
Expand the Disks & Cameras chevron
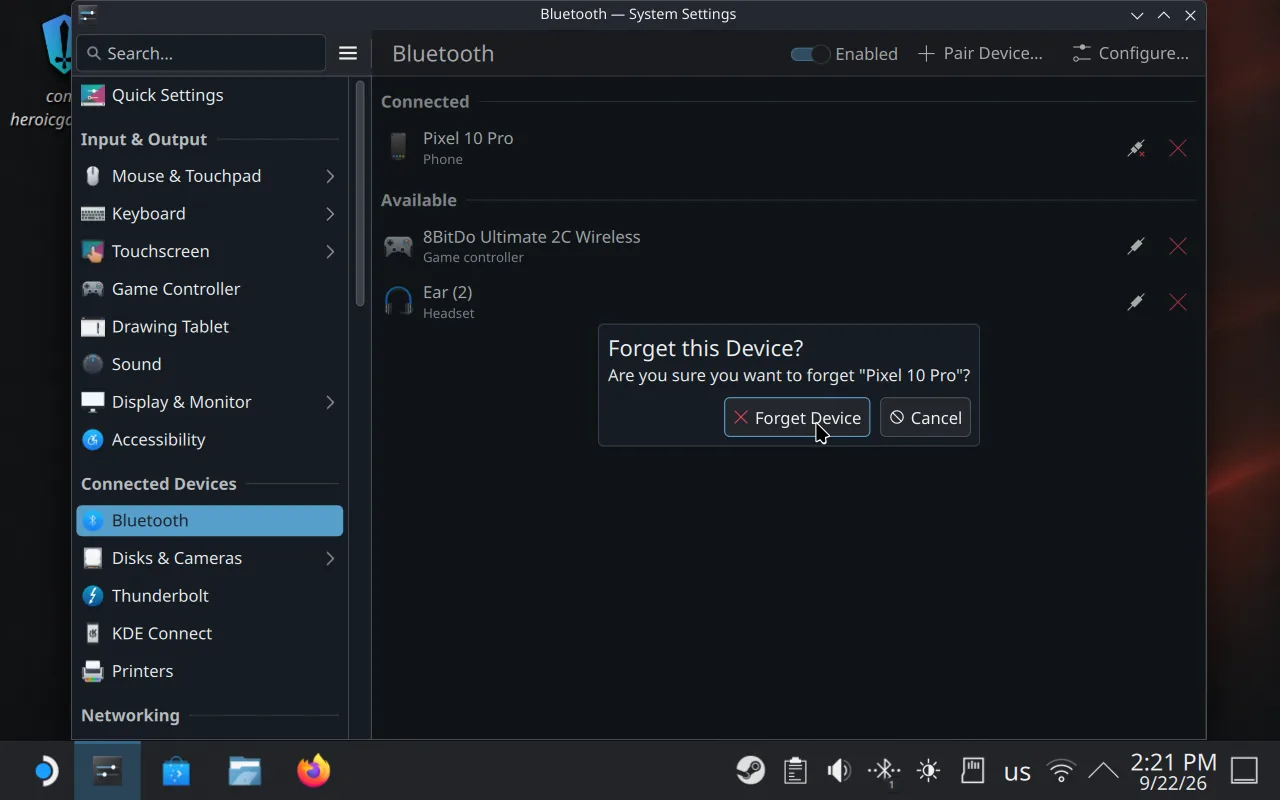330,558
